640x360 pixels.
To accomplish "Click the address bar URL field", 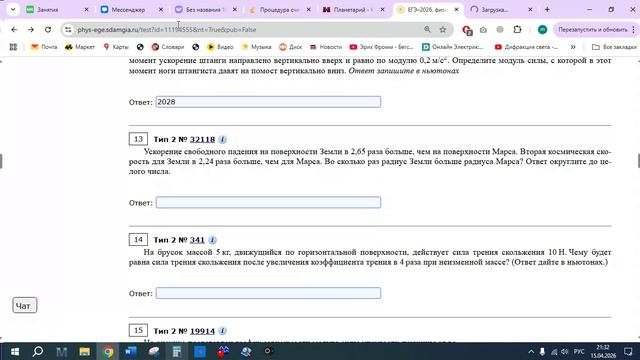I will pos(245,29).
